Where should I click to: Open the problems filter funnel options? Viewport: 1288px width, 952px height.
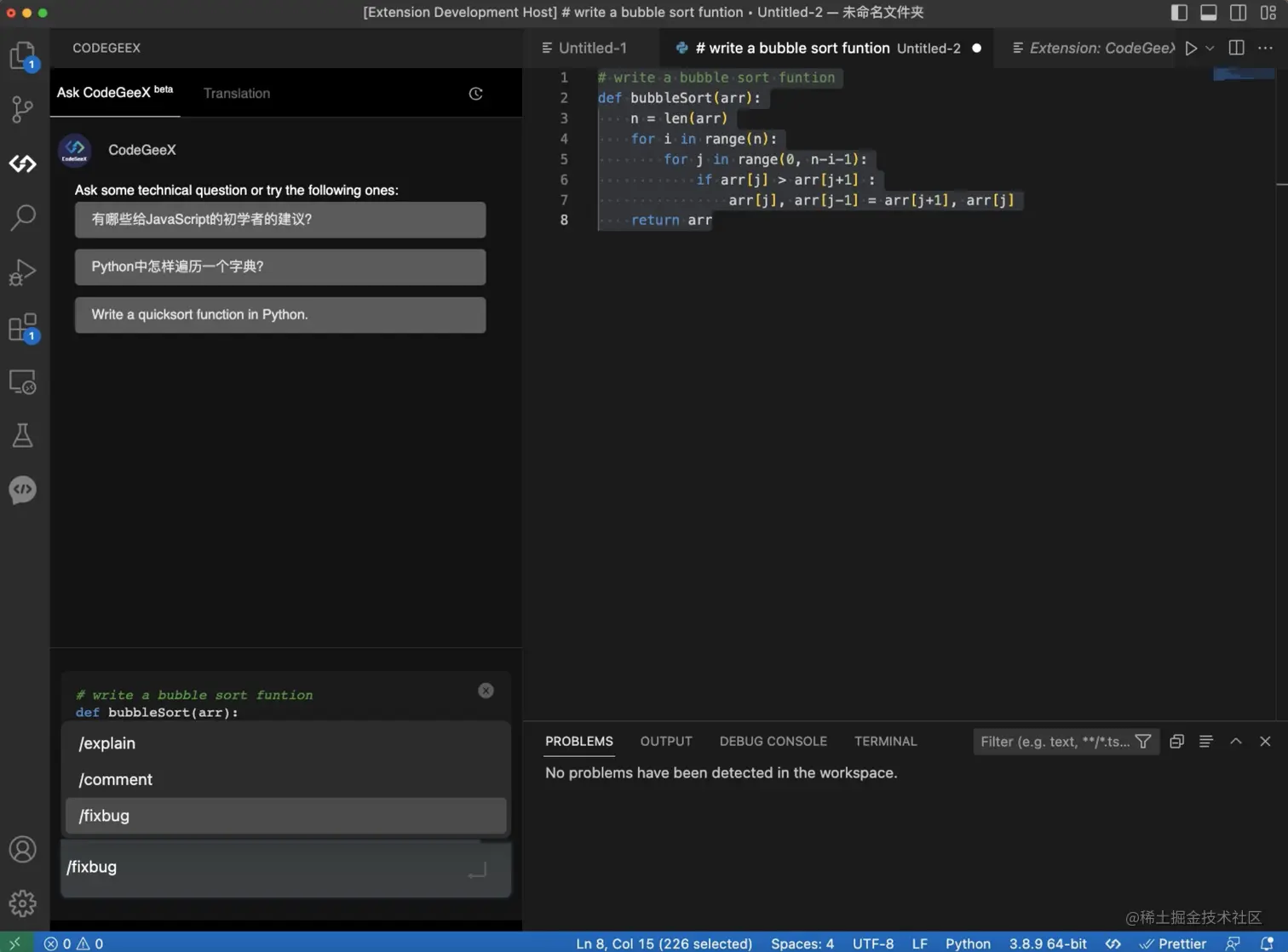tap(1143, 742)
